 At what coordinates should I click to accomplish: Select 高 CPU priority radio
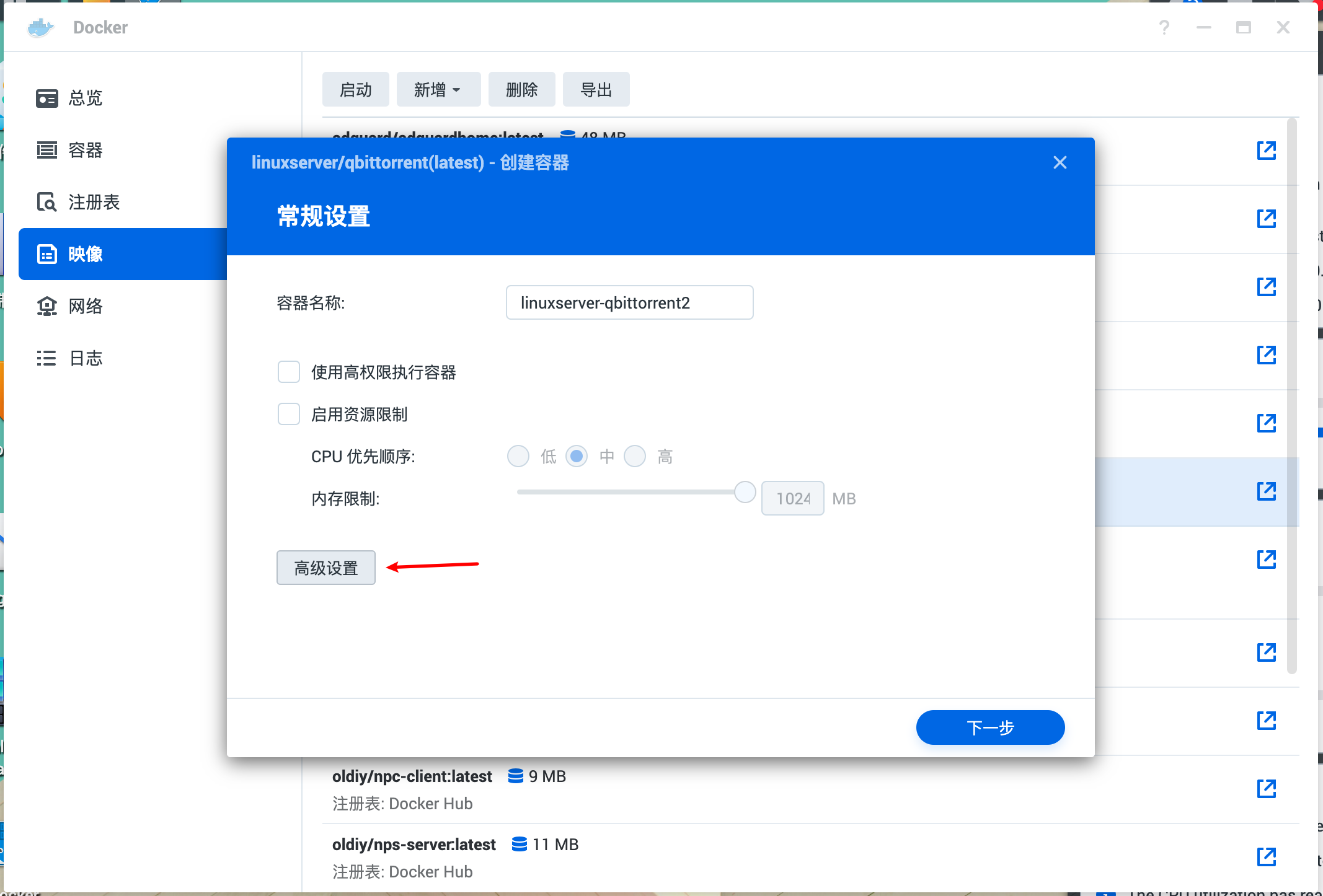click(635, 456)
